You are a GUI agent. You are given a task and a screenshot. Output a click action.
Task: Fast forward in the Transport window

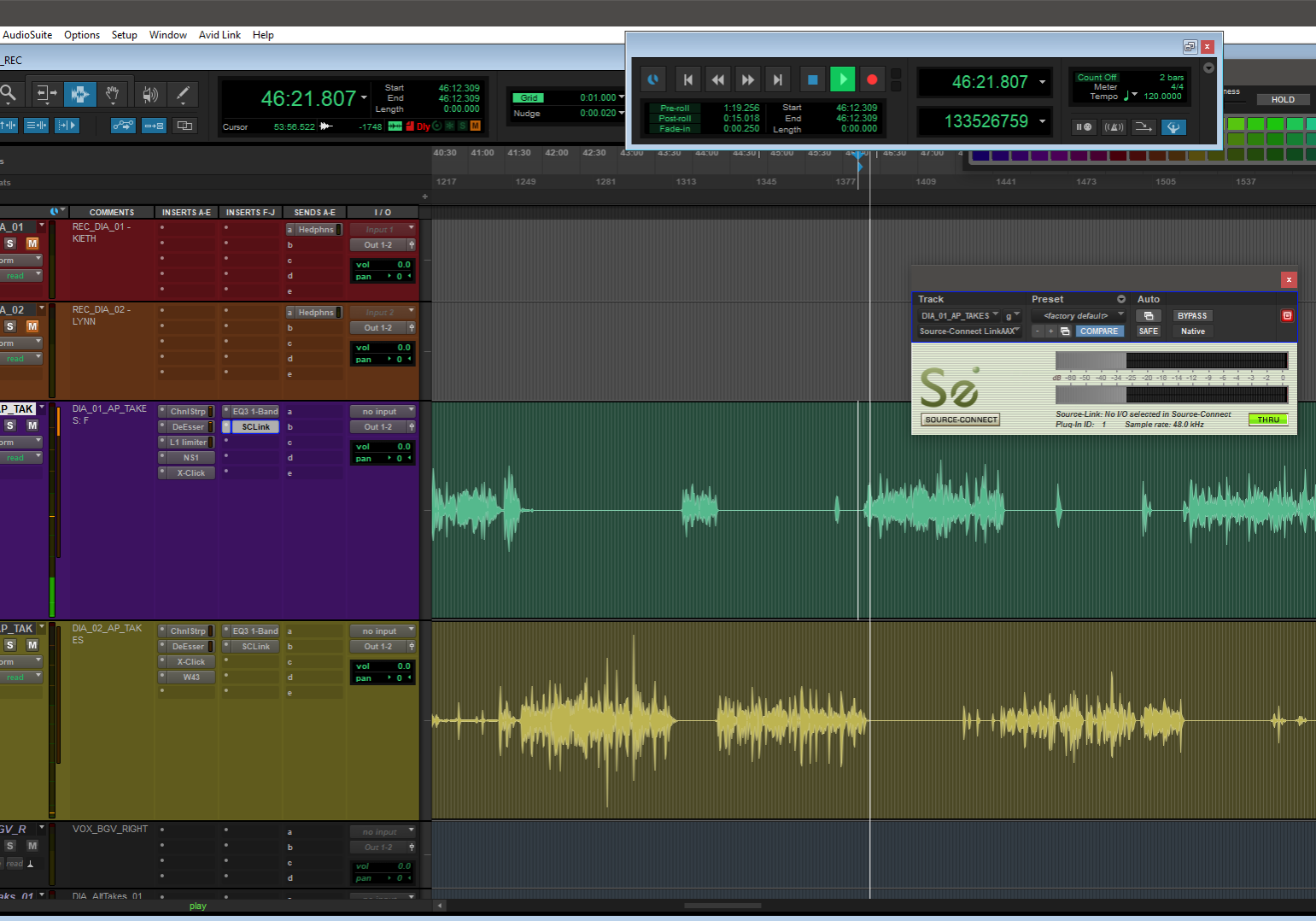click(747, 79)
